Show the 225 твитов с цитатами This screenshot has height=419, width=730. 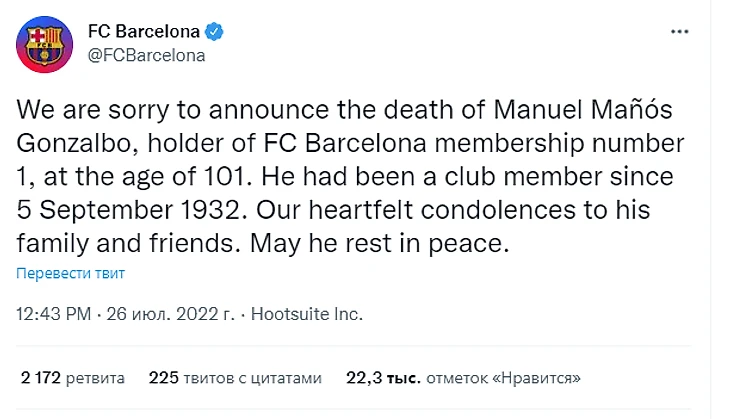tap(235, 378)
